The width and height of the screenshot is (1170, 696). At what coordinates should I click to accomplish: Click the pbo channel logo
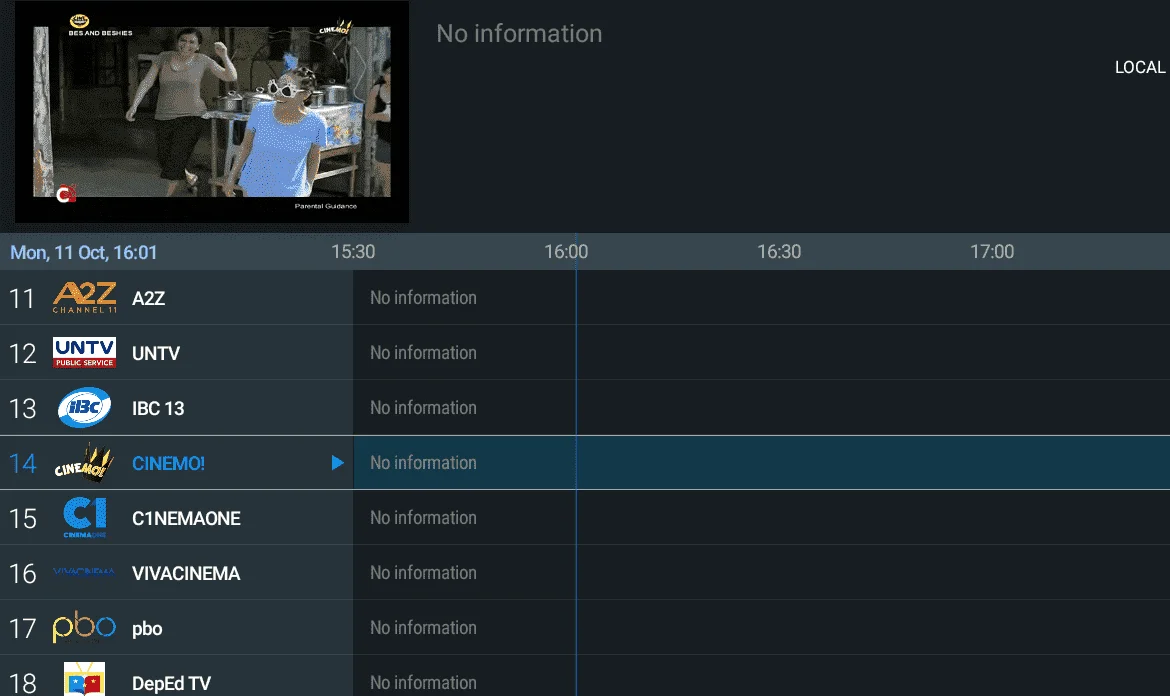point(84,627)
